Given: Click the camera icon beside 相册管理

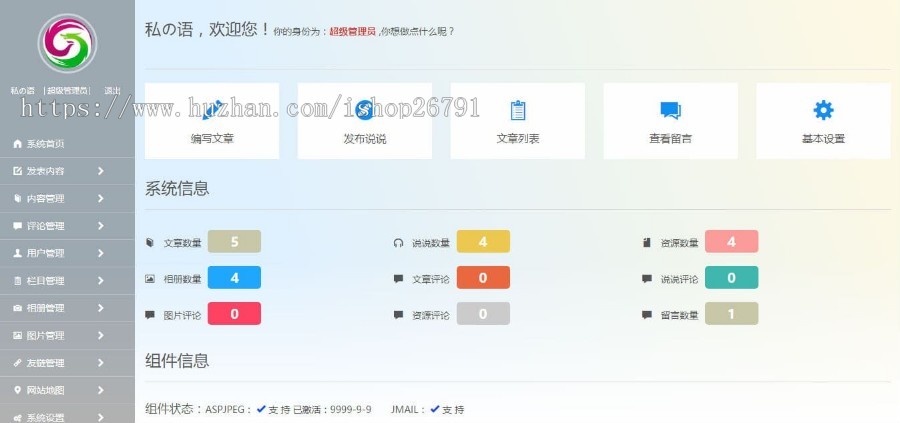Looking at the screenshot, I should 17,308.
